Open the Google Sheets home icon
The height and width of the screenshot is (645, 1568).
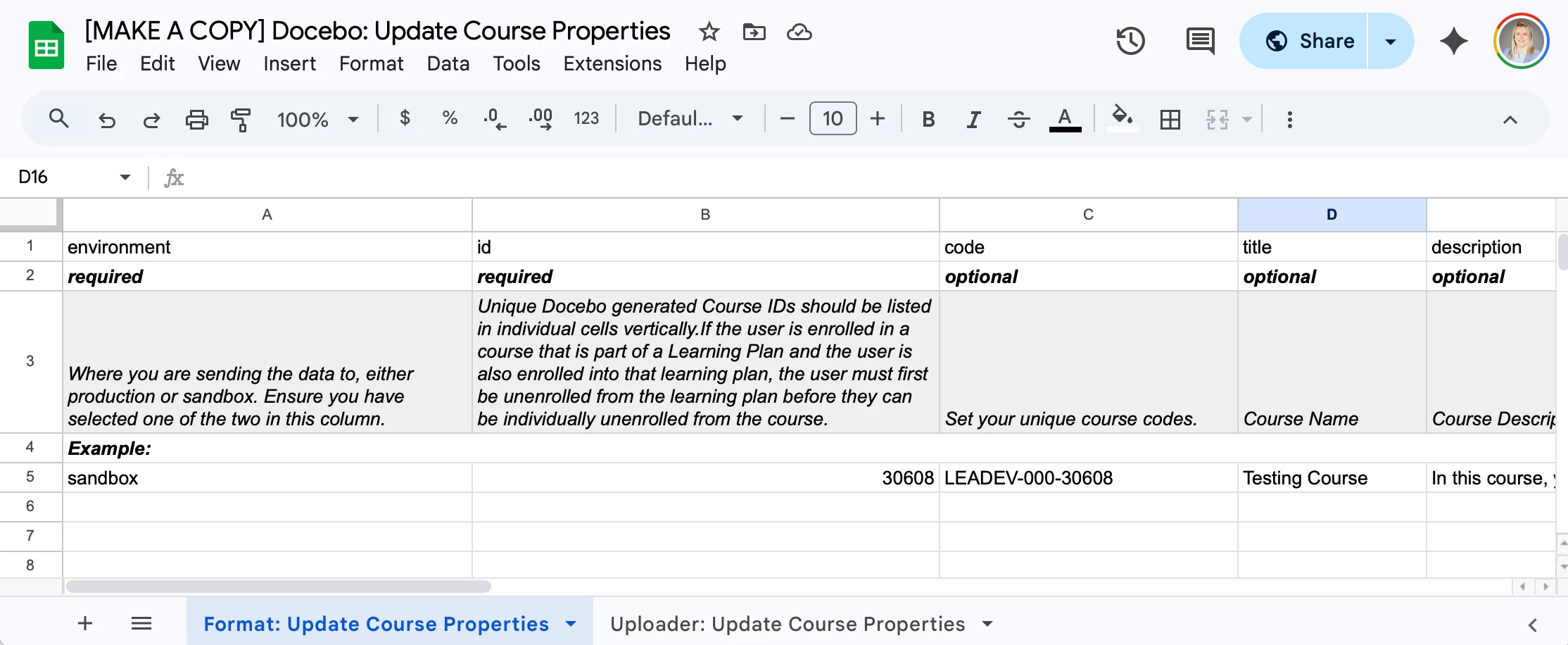[x=46, y=46]
